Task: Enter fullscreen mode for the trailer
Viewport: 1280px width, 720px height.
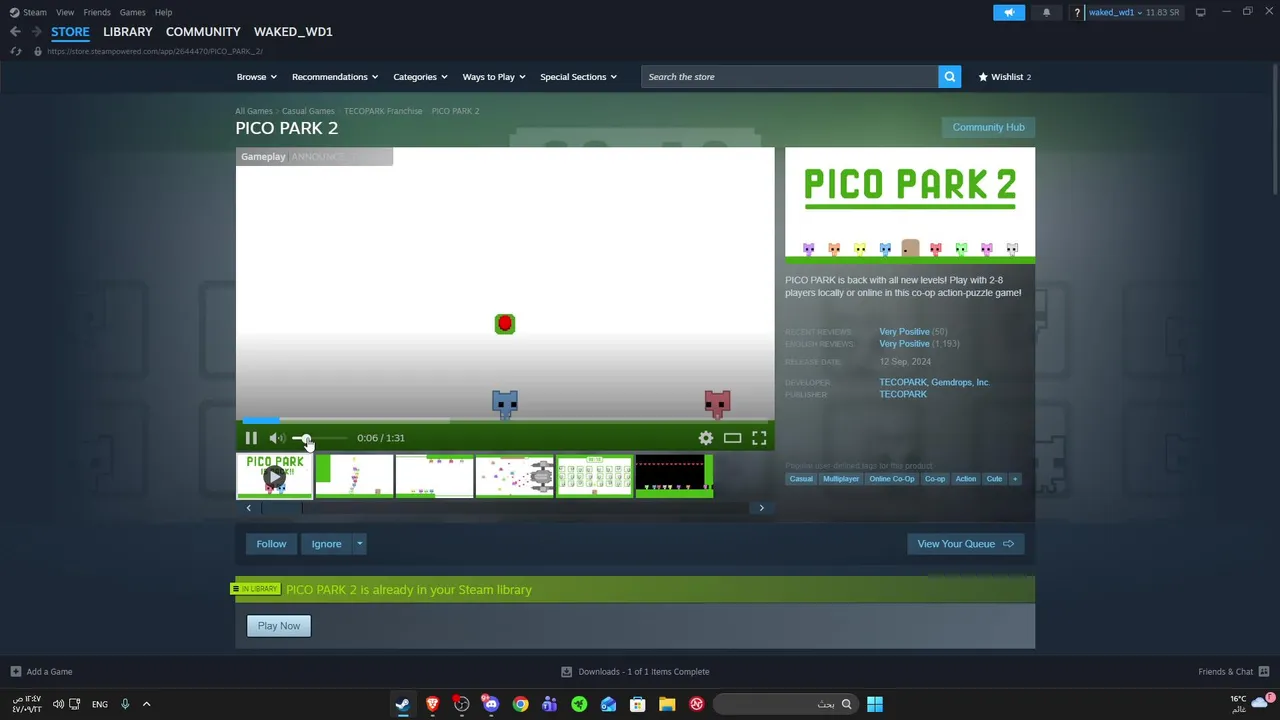Action: click(x=759, y=438)
